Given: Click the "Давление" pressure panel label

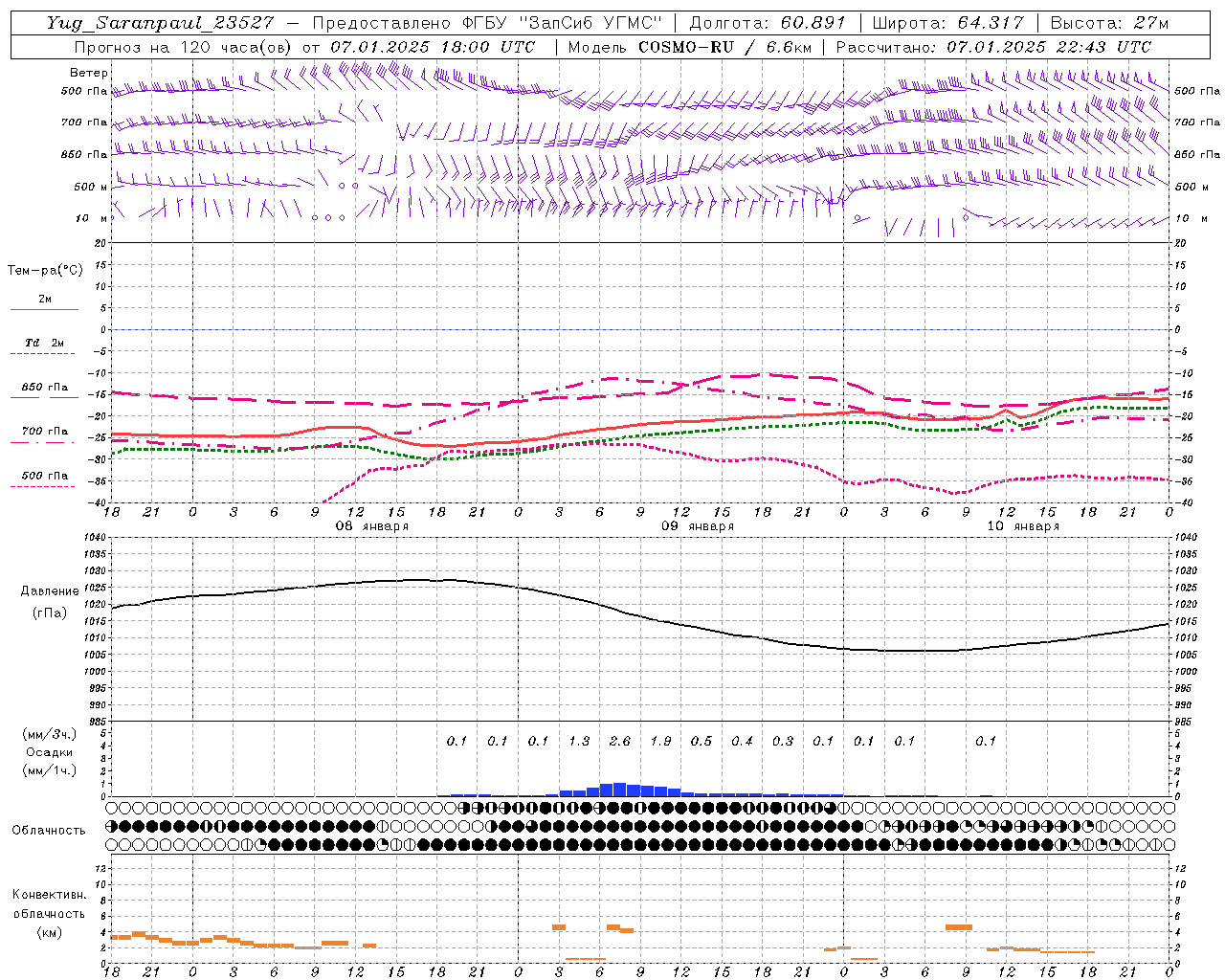Looking at the screenshot, I should [49, 591].
